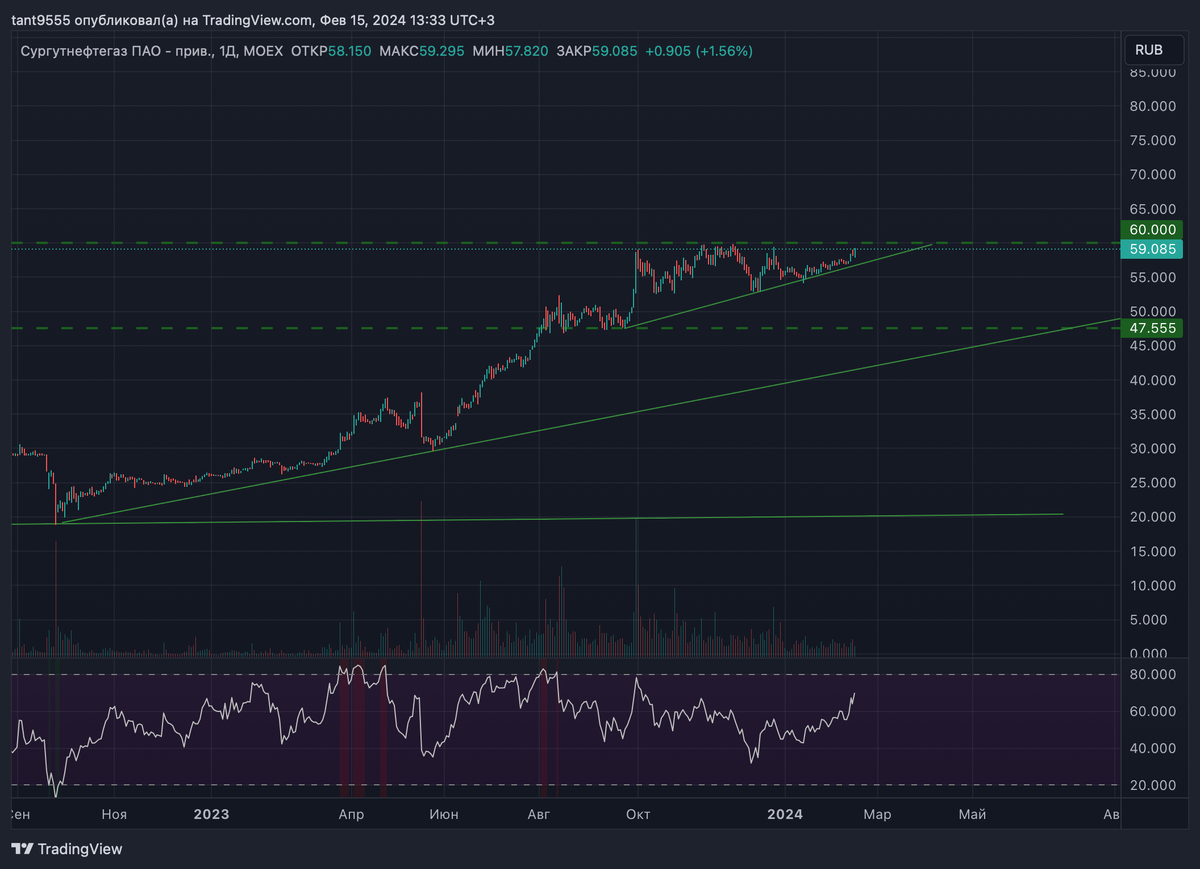The image size is (1200, 869).
Task: Select the green 47.555 price label
Action: (x=1151, y=327)
